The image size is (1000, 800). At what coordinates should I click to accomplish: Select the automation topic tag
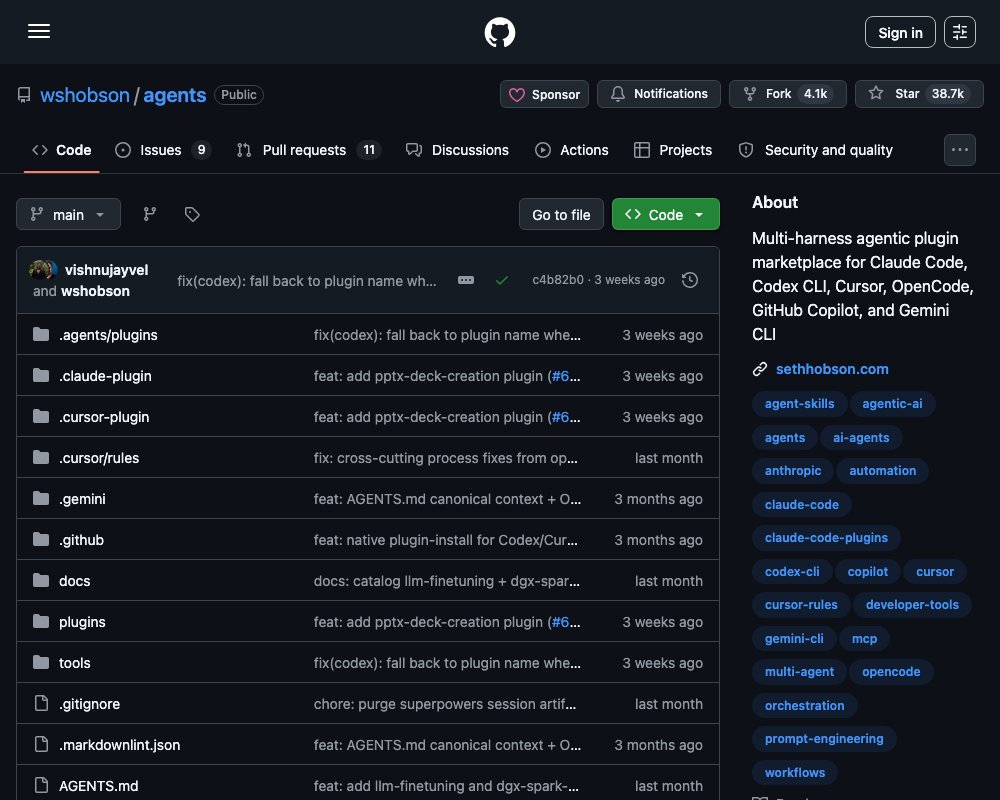click(883, 471)
